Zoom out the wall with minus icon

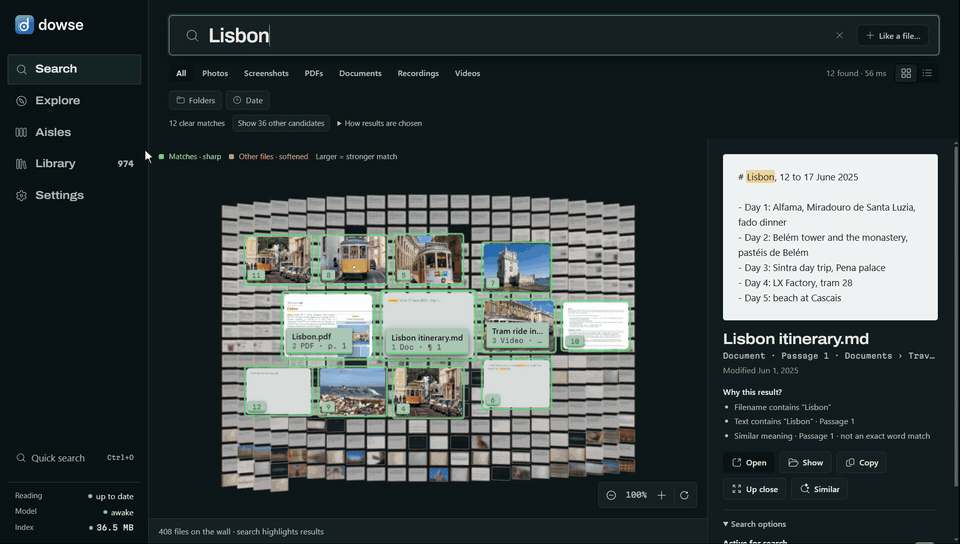coord(611,495)
